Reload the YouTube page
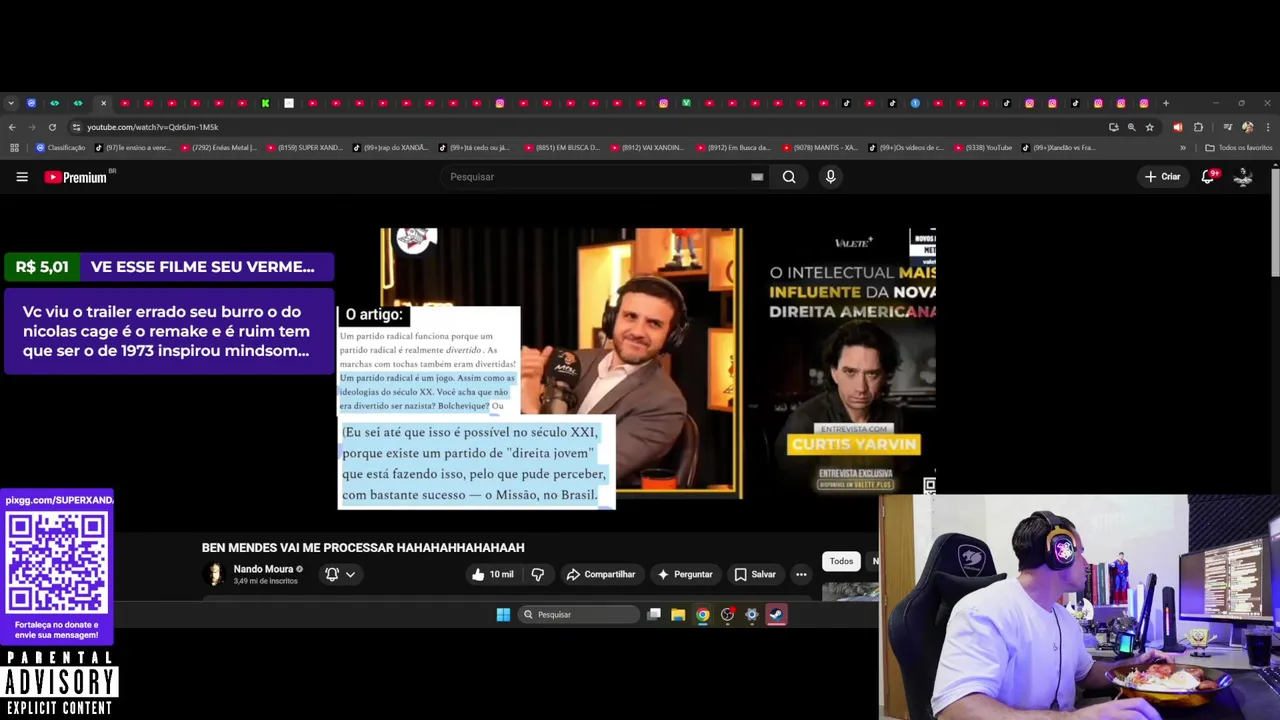 52,127
